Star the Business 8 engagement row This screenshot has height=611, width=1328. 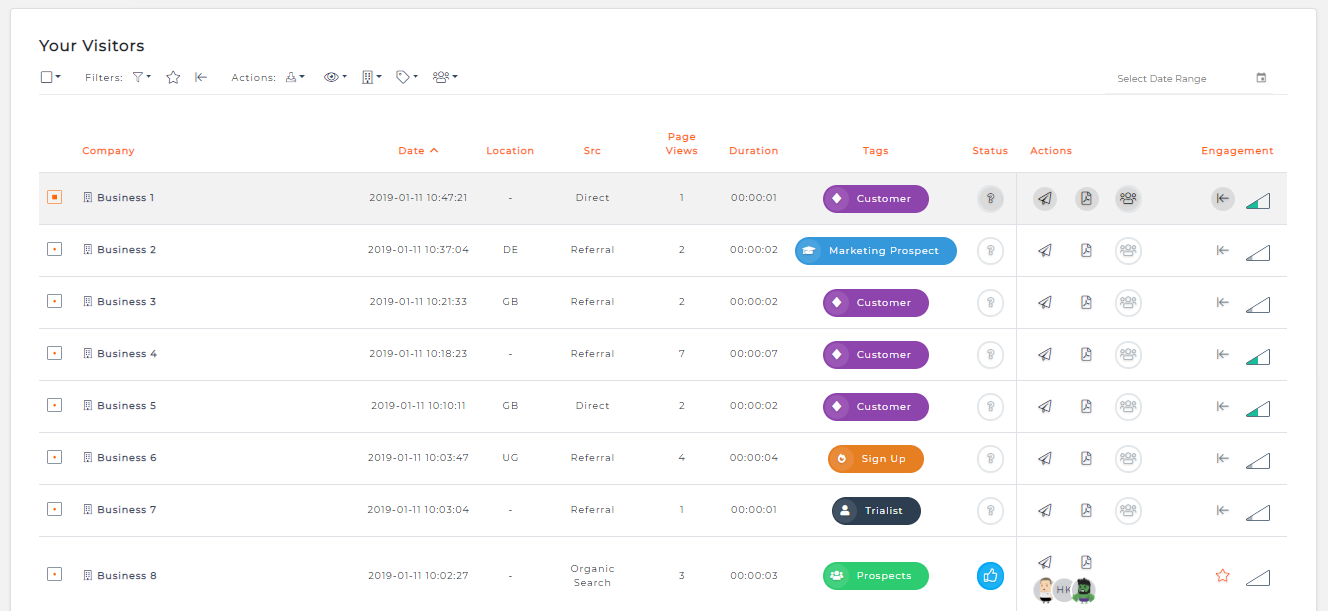tap(1222, 575)
